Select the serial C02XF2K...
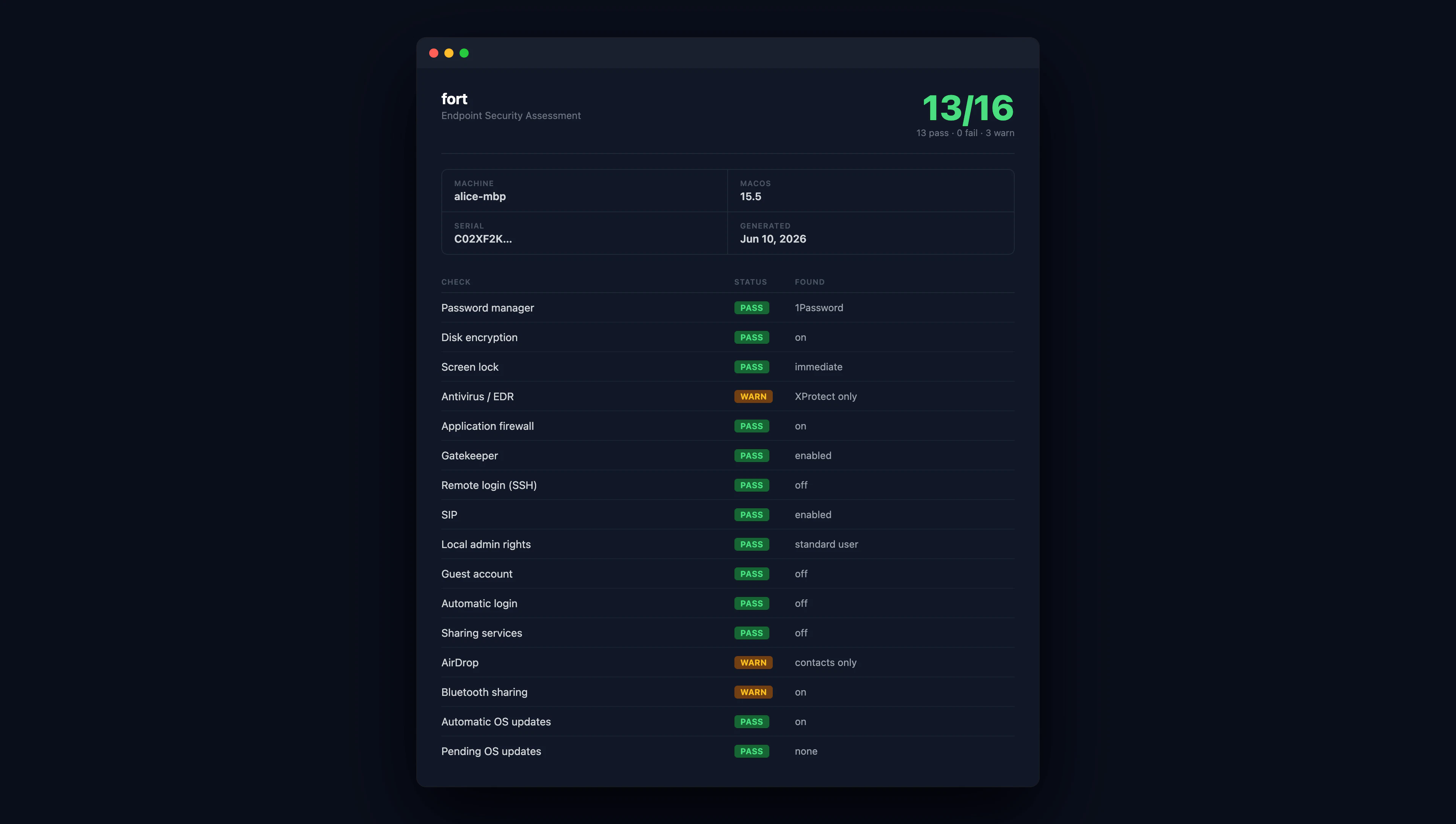This screenshot has width=1456, height=824. (482, 239)
